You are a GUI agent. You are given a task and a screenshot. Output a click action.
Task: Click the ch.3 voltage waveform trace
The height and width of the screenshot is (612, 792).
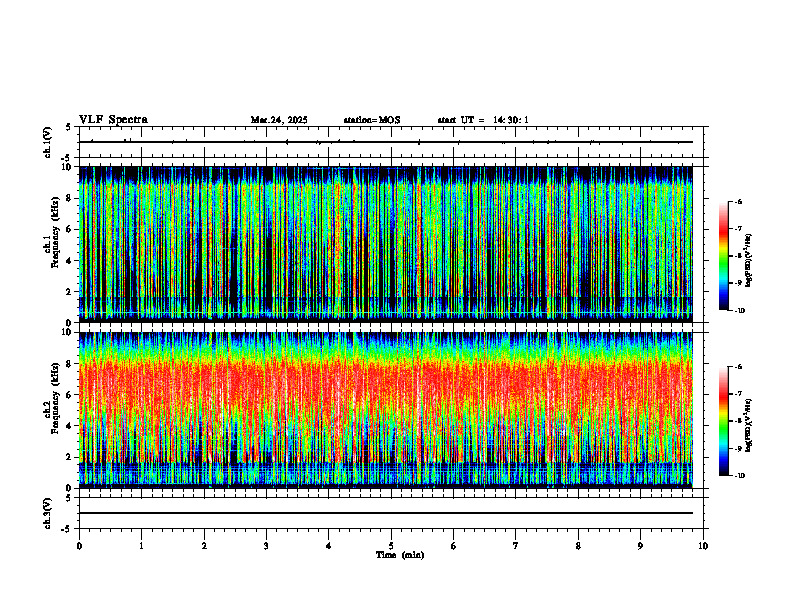pos(386,513)
